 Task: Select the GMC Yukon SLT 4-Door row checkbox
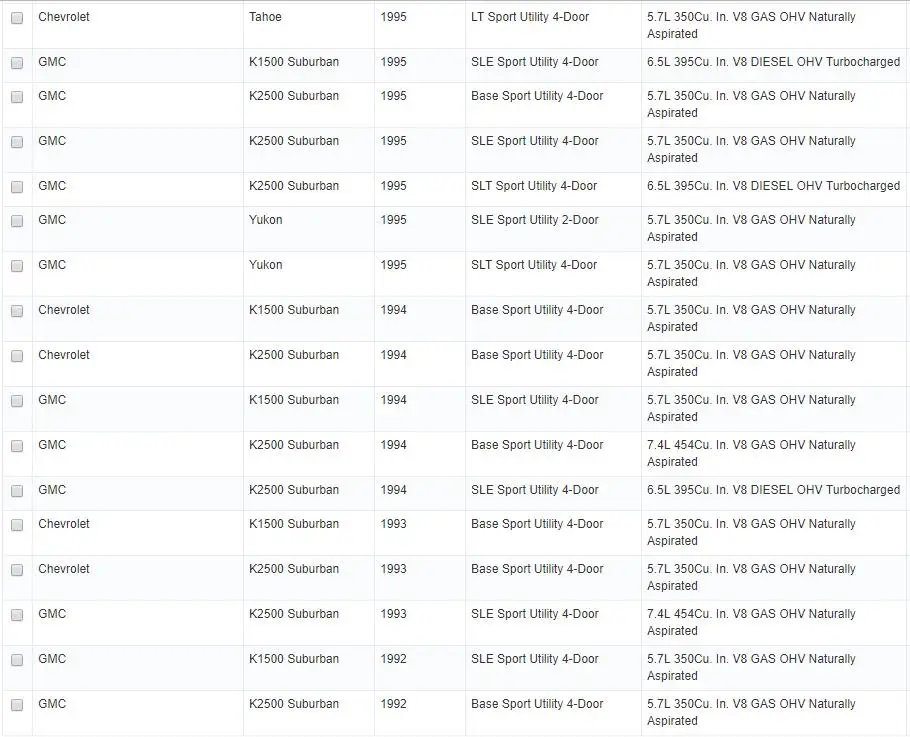(x=17, y=266)
